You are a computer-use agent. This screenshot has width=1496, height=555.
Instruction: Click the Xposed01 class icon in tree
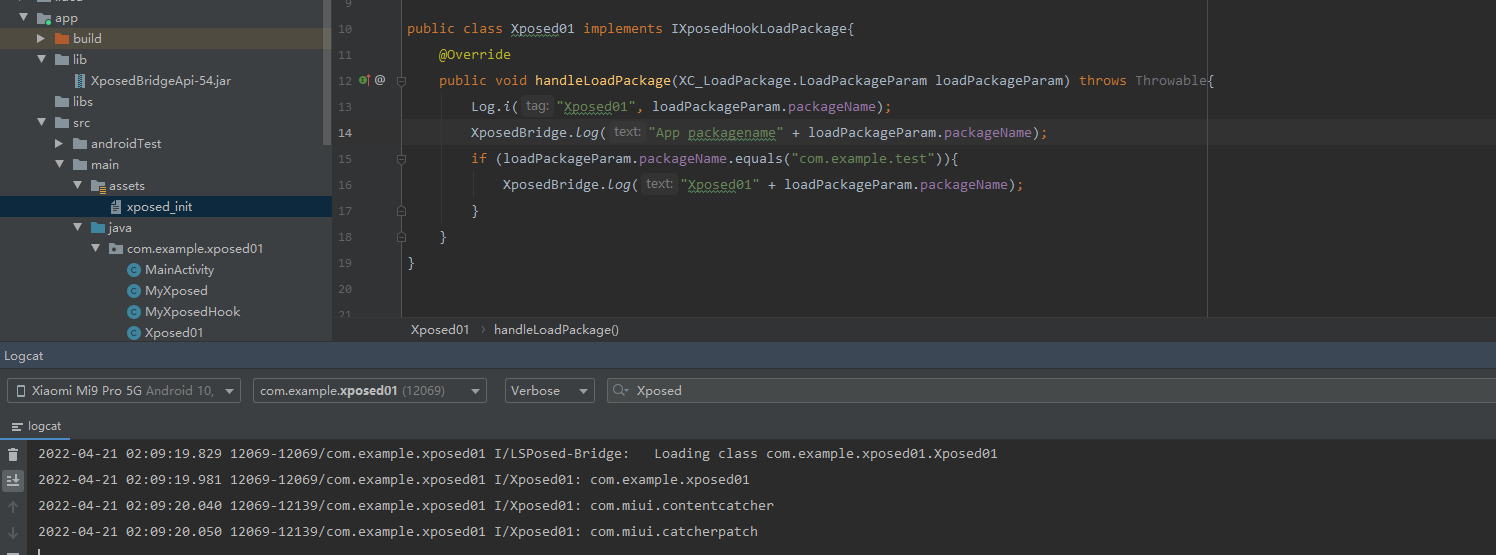pyautogui.click(x=134, y=333)
